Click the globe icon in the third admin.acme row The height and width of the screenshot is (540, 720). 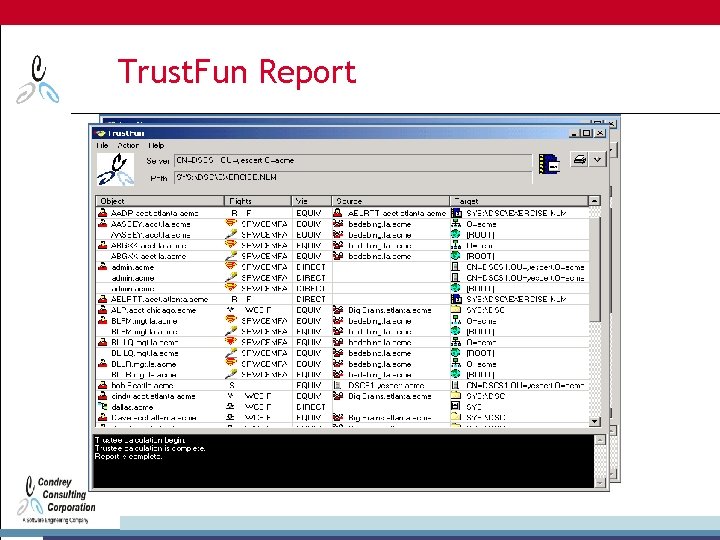pyautogui.click(x=456, y=288)
